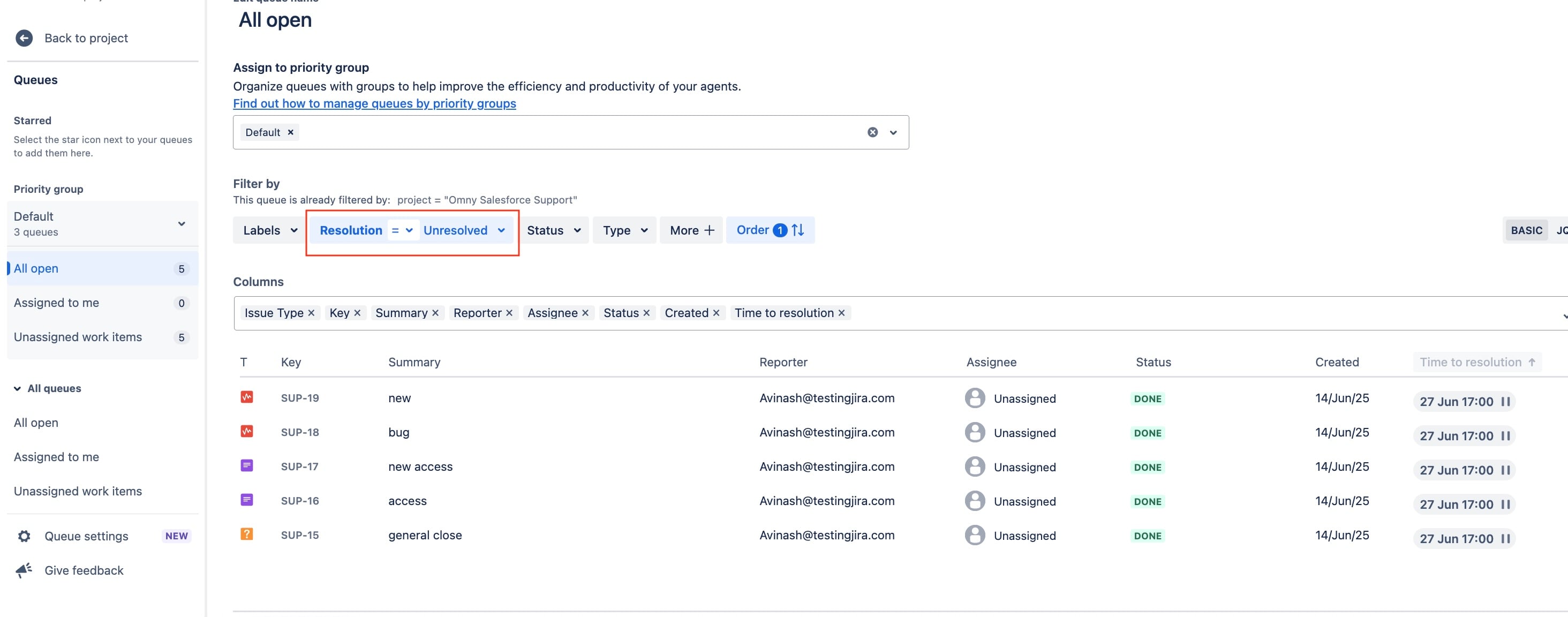1568x617 pixels.
Task: Remove the Issue Type column
Action: (311, 313)
